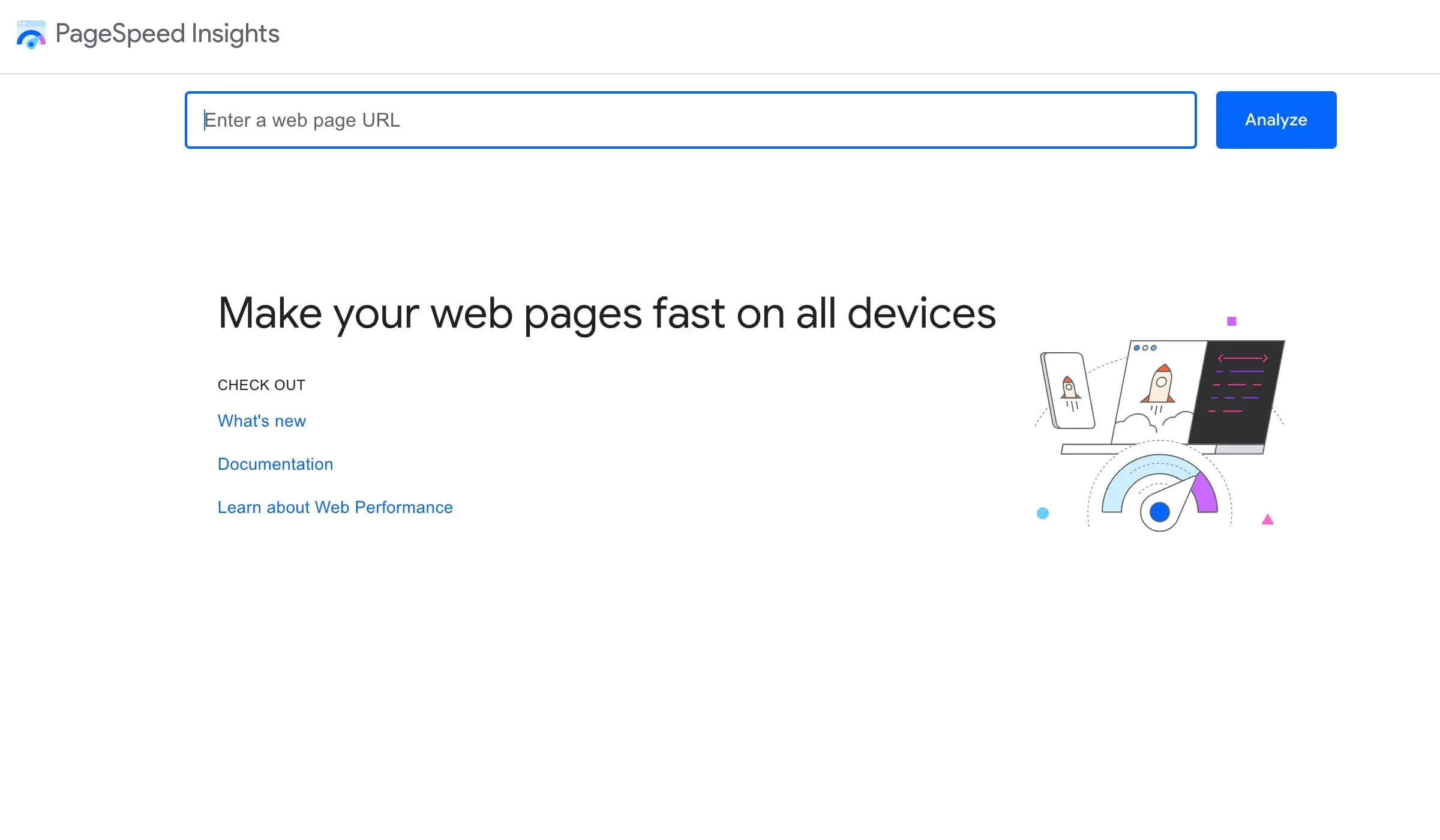Click the PageSpeed Insights logo icon
The width and height of the screenshot is (1440, 840).
pos(31,35)
